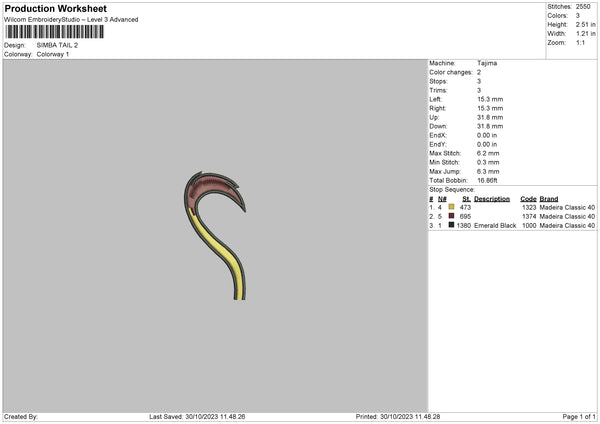
Task: Click thread code '1374'
Action: 529,217
